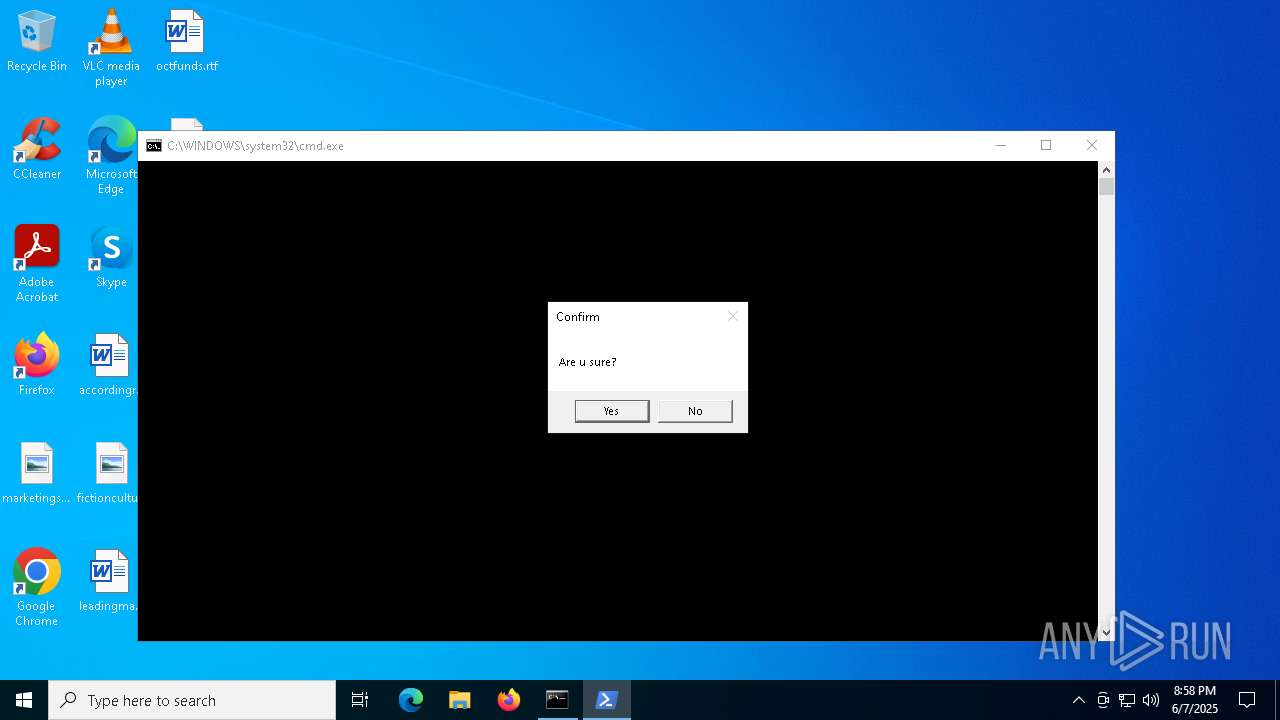
Task: Launch Skype from the desktop
Action: click(111, 257)
